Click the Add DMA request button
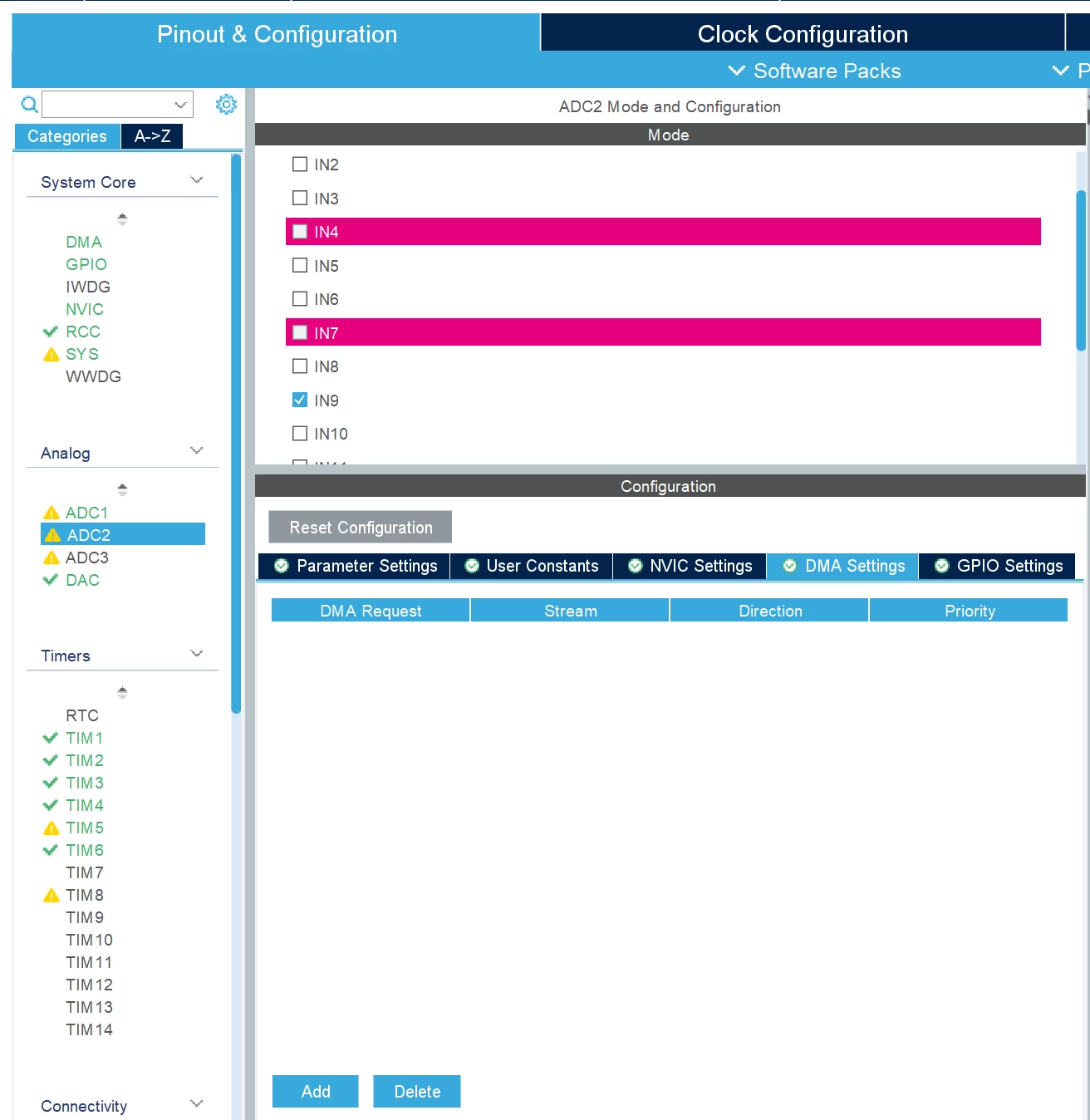Viewport: 1090px width, 1120px height. 316,1091
